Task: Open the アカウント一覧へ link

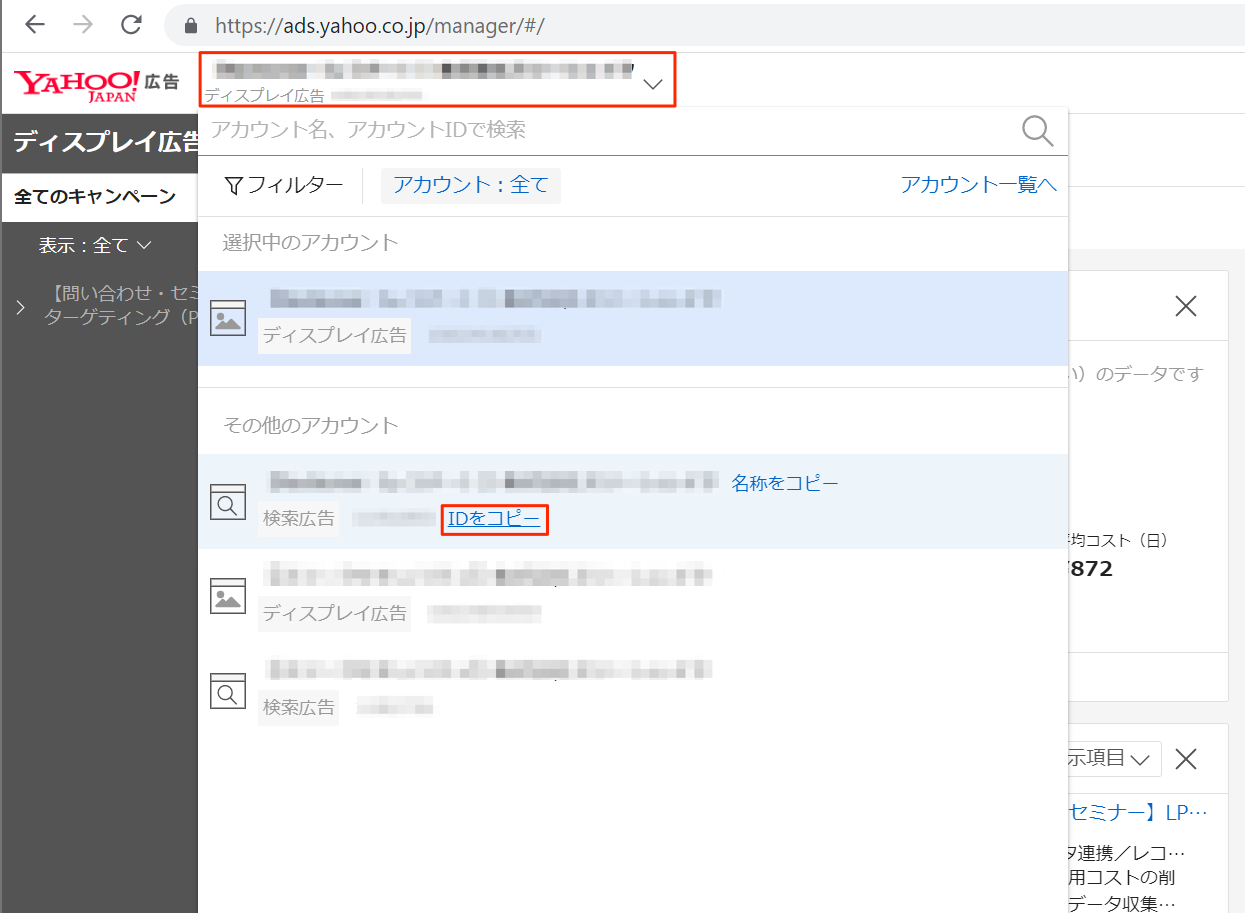Action: (x=978, y=185)
